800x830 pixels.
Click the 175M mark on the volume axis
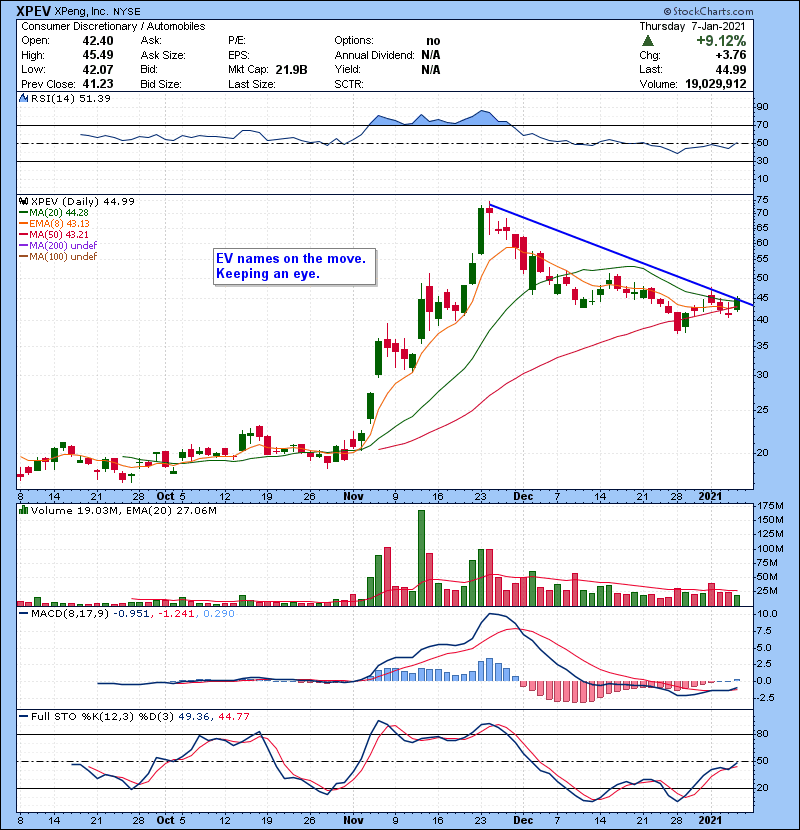(x=770, y=506)
